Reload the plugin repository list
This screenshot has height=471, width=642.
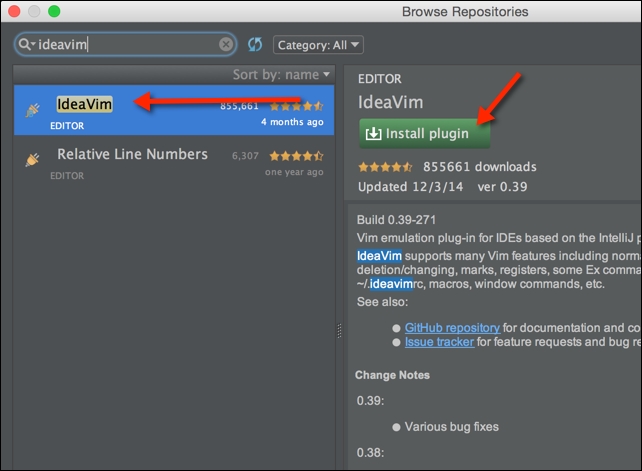[x=255, y=44]
